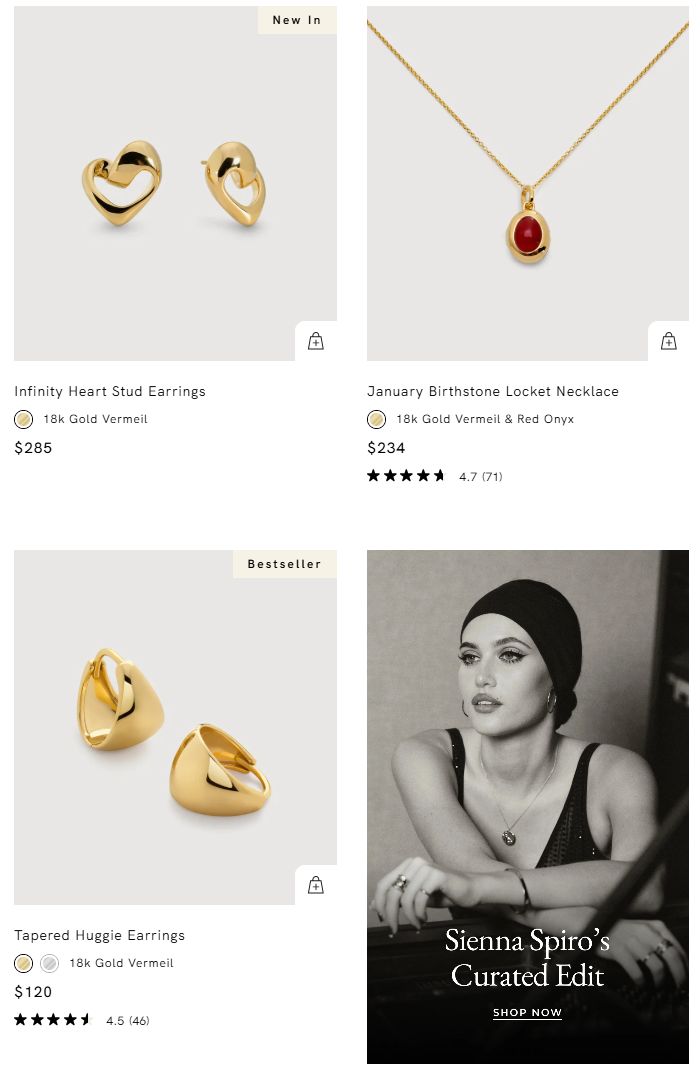The height and width of the screenshot is (1083, 696).
Task: Quick-add January Birthstone Locket Necklace to bag
Action: pos(669,341)
